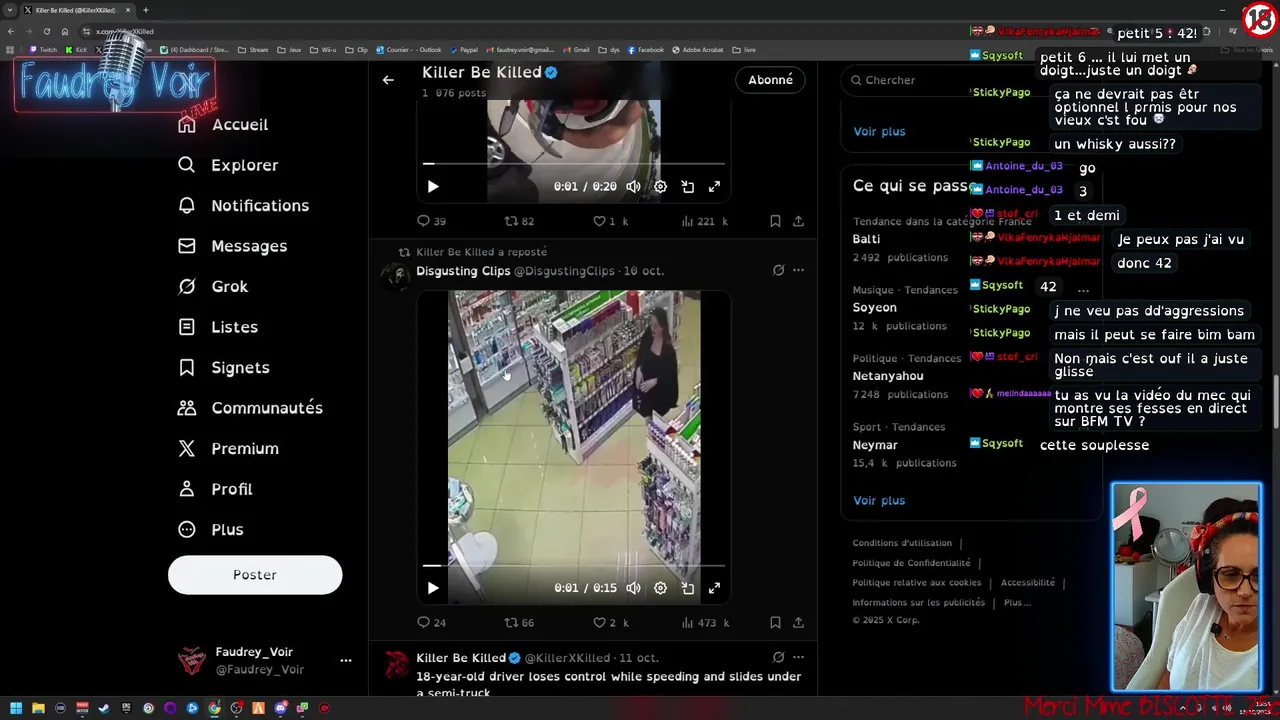Toggle picture-in-picture on the 0:20 video
The height and width of the screenshot is (720, 1280).
[x=688, y=186]
